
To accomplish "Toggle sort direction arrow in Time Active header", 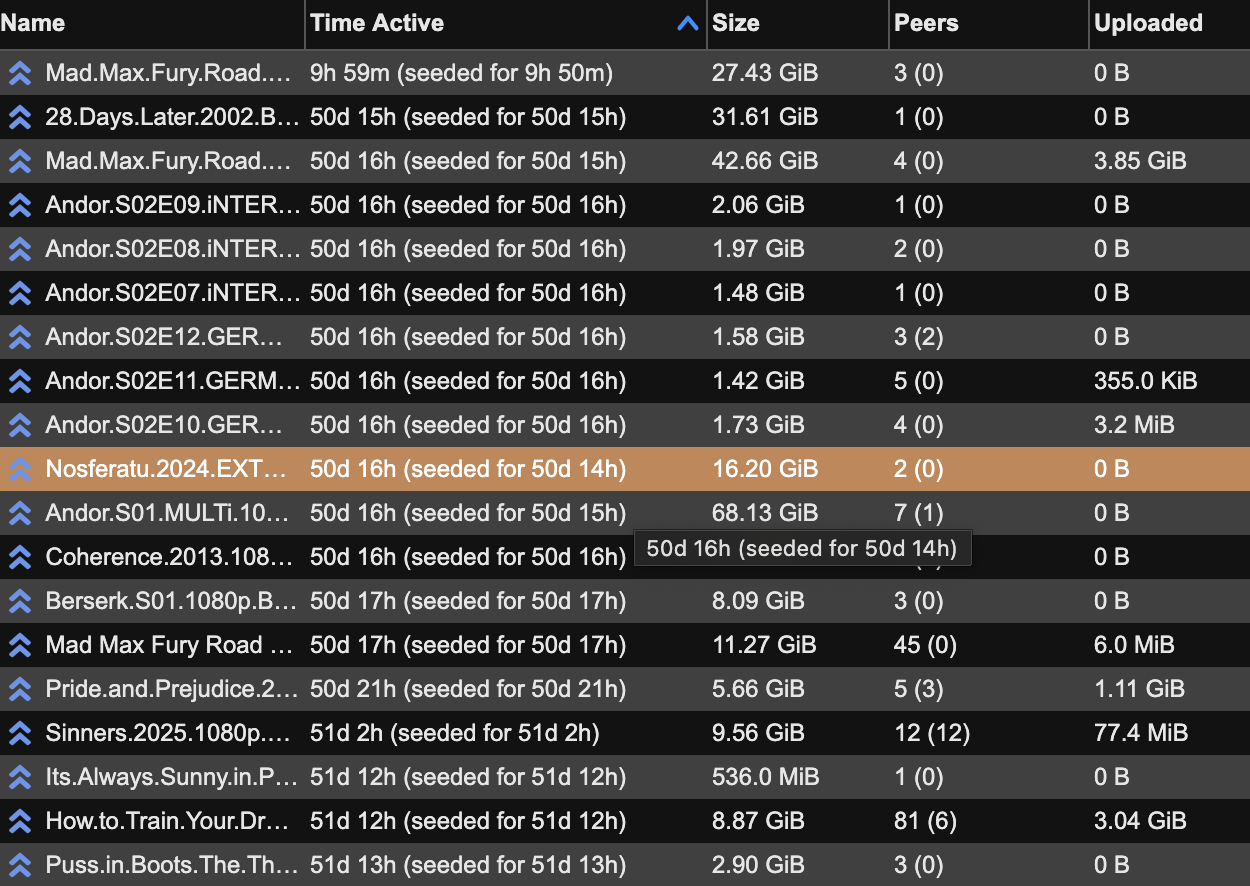I will (x=687, y=23).
